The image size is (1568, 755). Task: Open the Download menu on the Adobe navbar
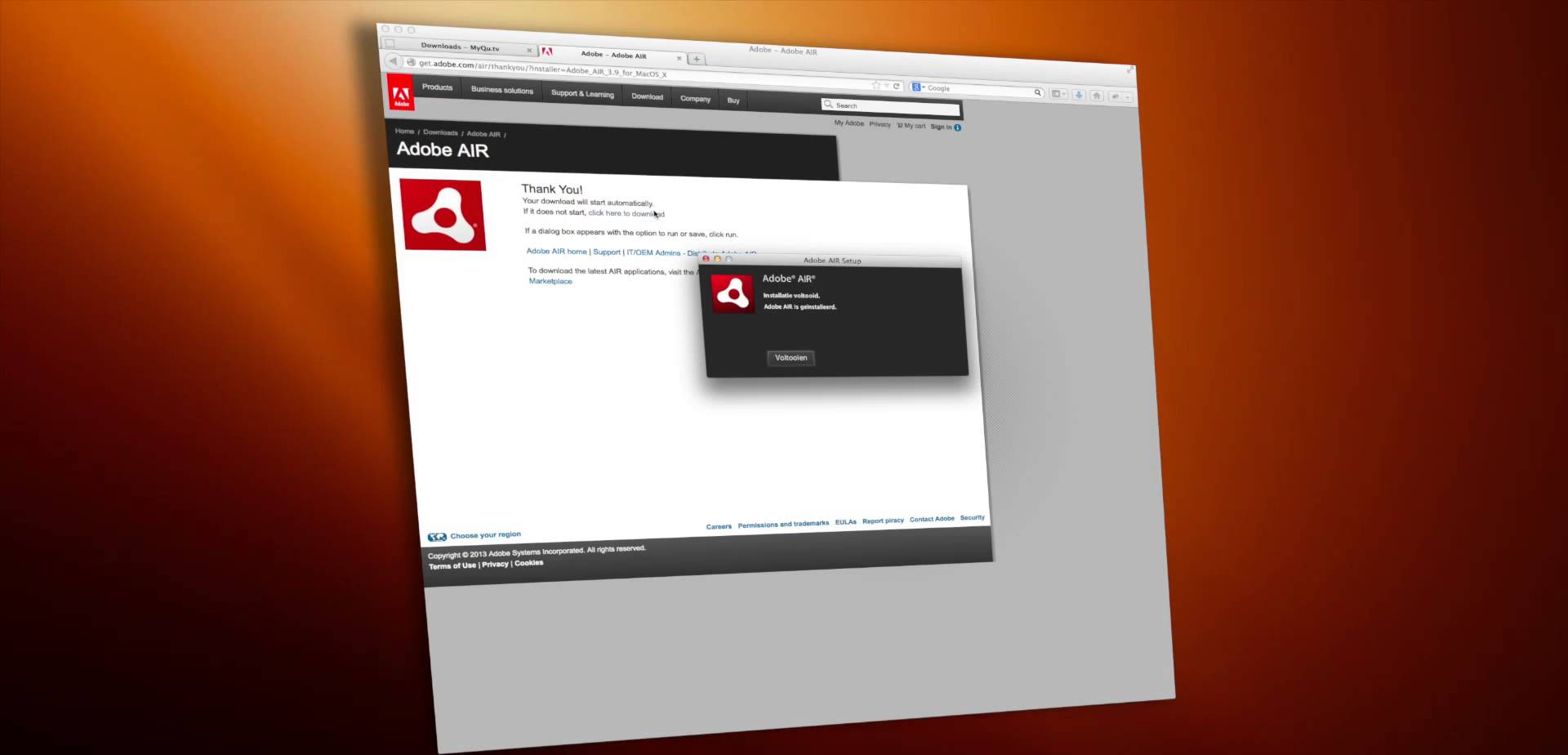(x=648, y=96)
